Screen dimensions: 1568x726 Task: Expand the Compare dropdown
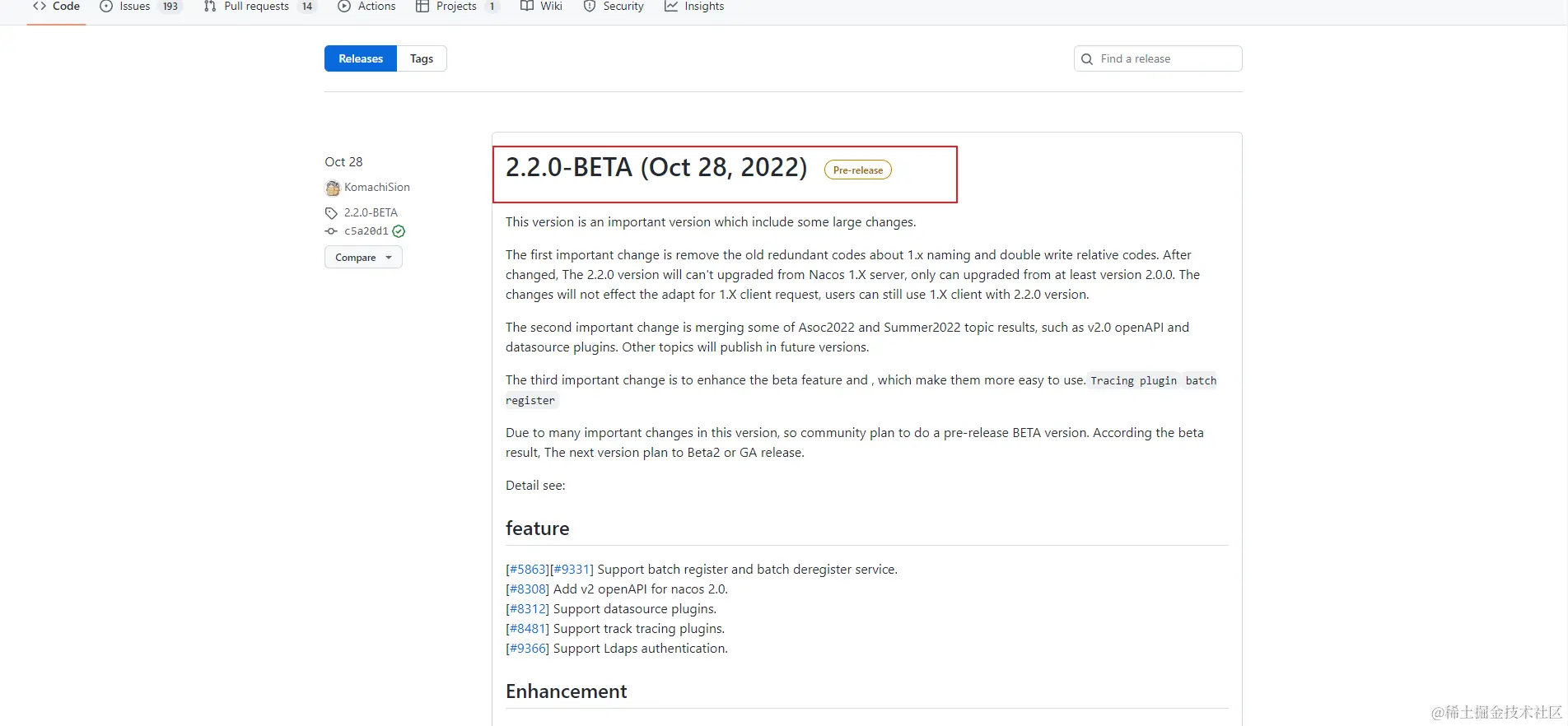[363, 258]
